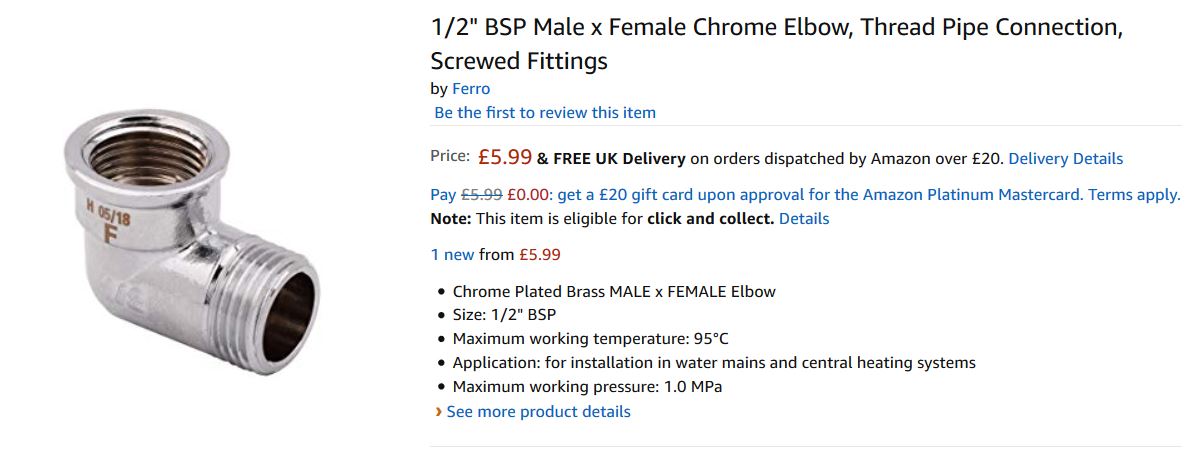
Task: Click the bold 'click and collect' text
Action: click(710, 219)
